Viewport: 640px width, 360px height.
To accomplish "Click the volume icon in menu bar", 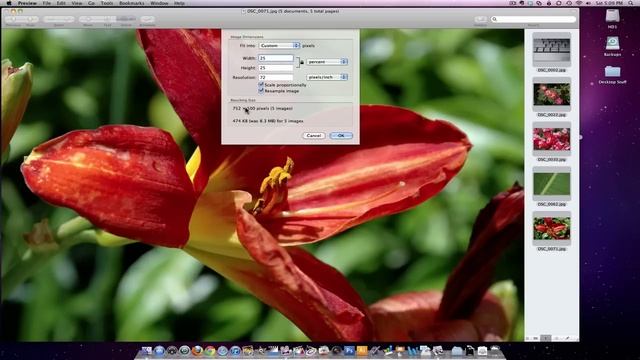I will pos(588,3).
